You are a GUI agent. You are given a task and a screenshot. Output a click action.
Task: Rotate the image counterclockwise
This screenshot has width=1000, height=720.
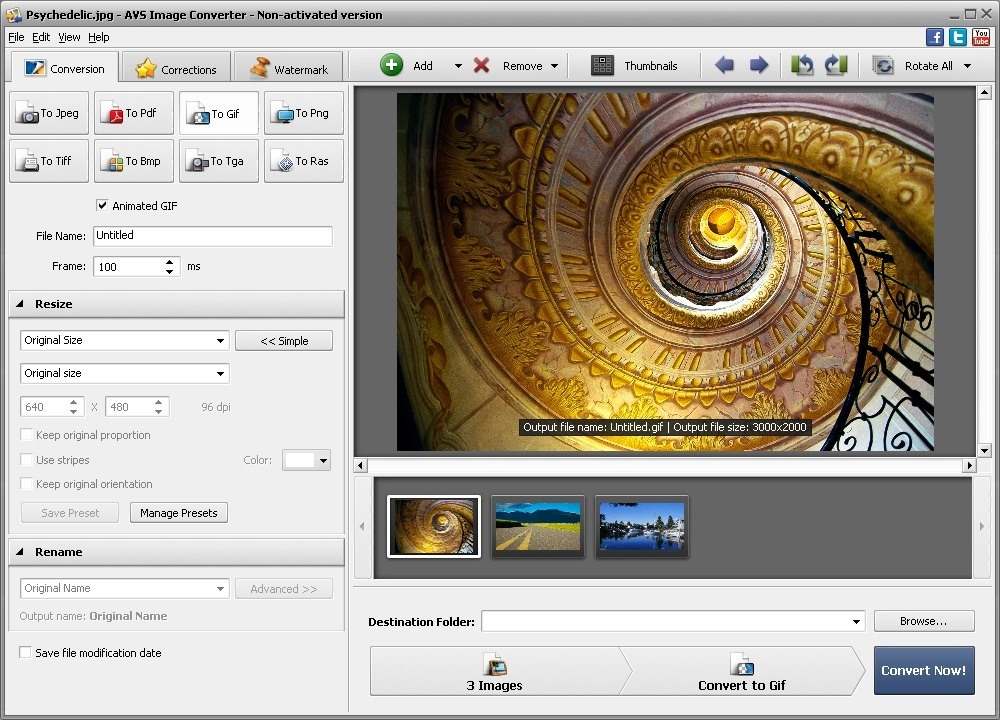tap(801, 64)
